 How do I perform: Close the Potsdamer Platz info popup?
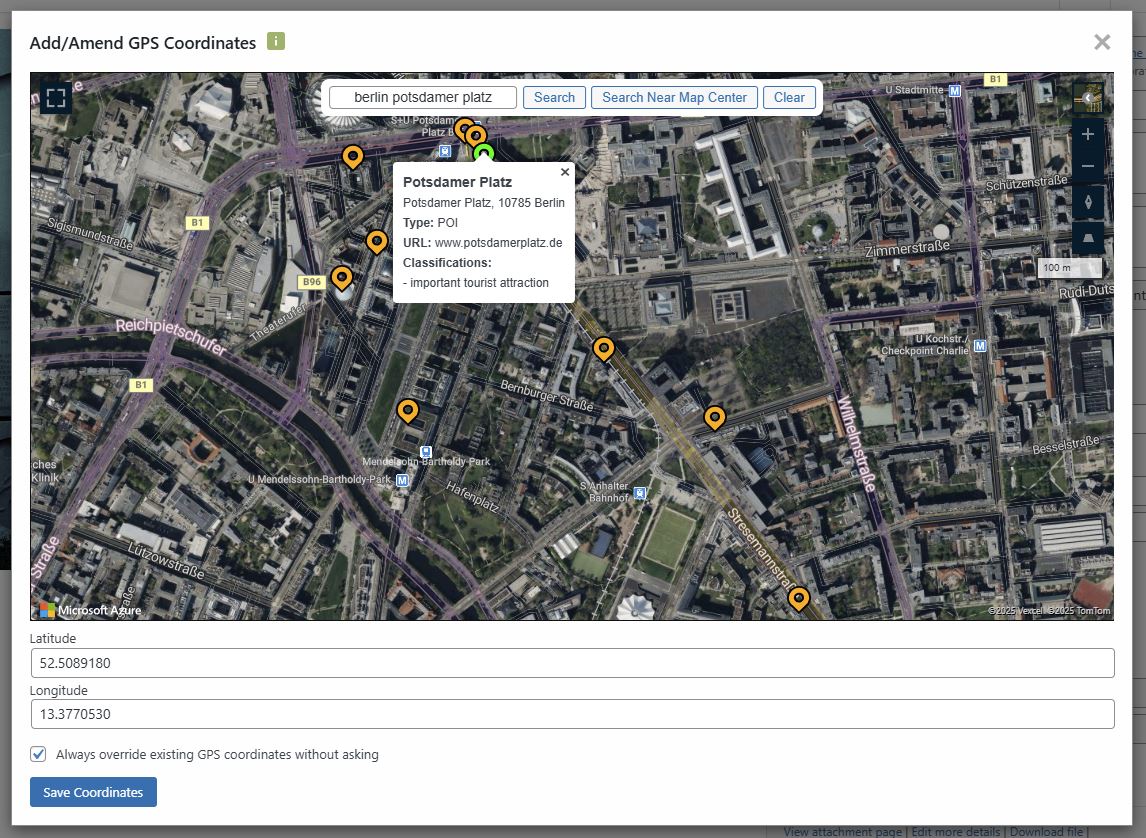coord(564,171)
